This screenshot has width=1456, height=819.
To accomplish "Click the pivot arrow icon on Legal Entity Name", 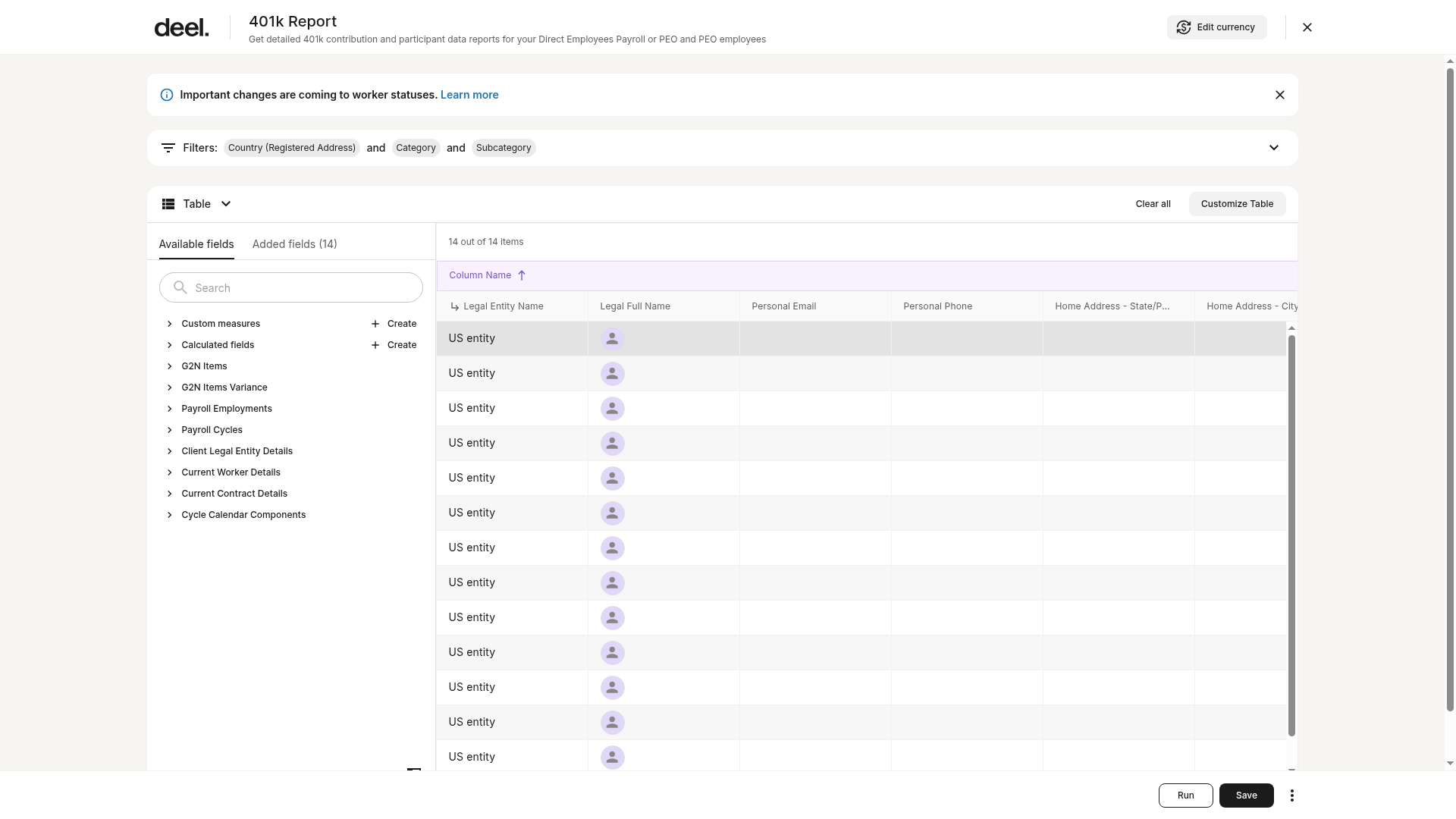I will pos(455,306).
